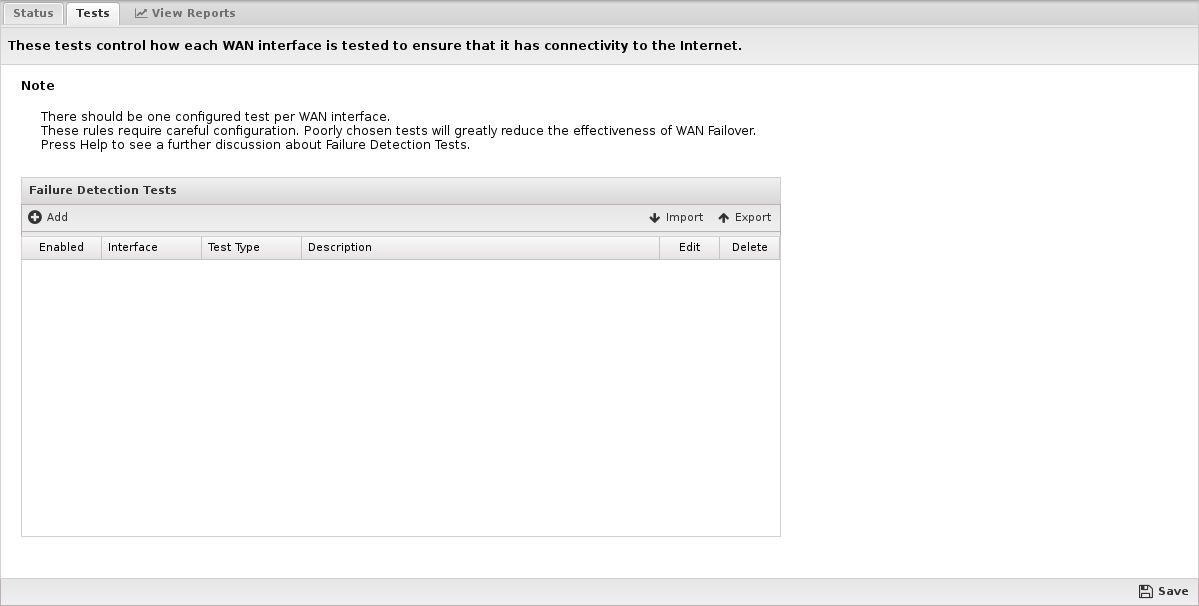This screenshot has height=606, width=1199.
Task: Switch to the Status tab
Action: pos(33,13)
